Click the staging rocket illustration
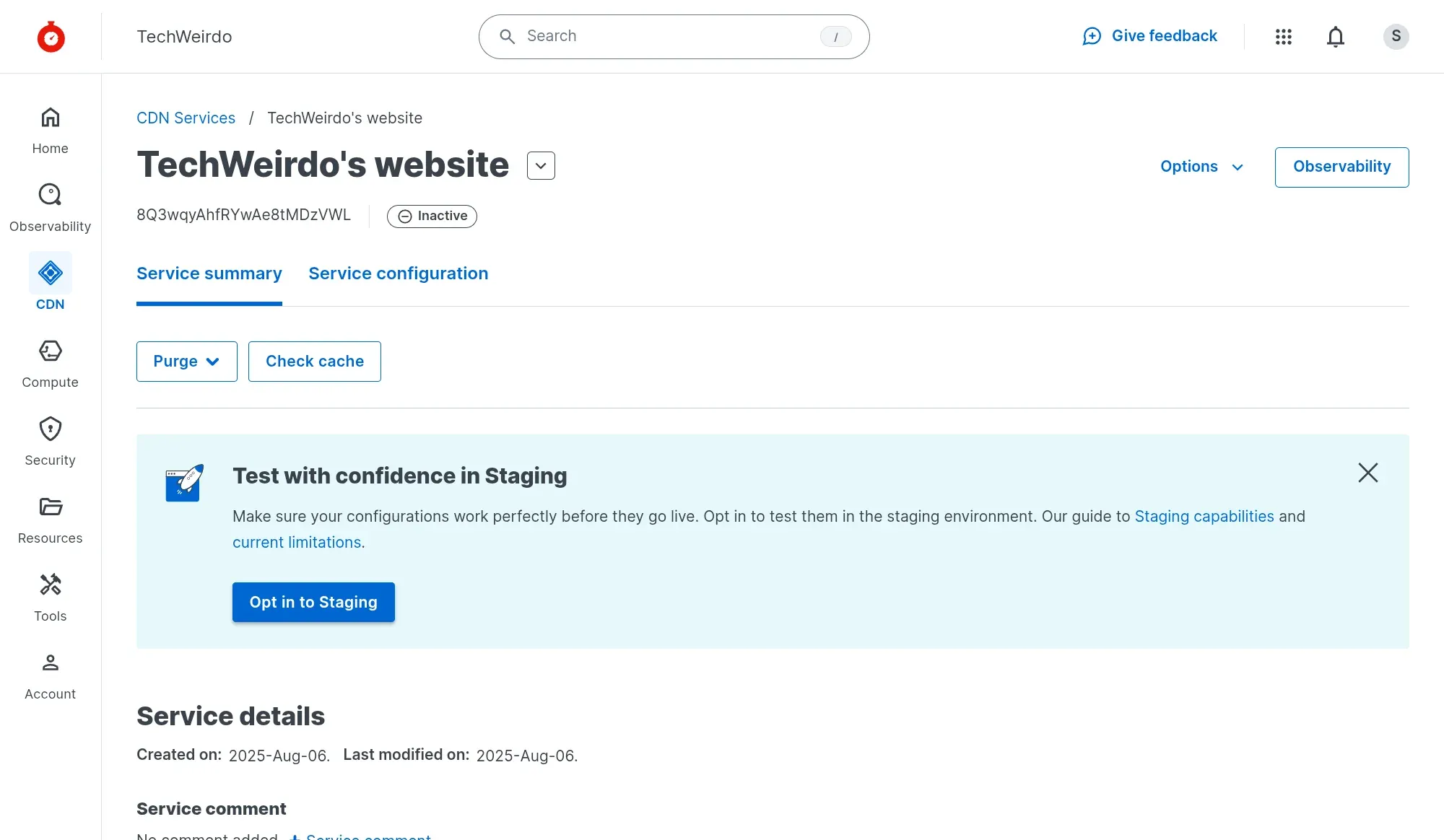 click(184, 482)
